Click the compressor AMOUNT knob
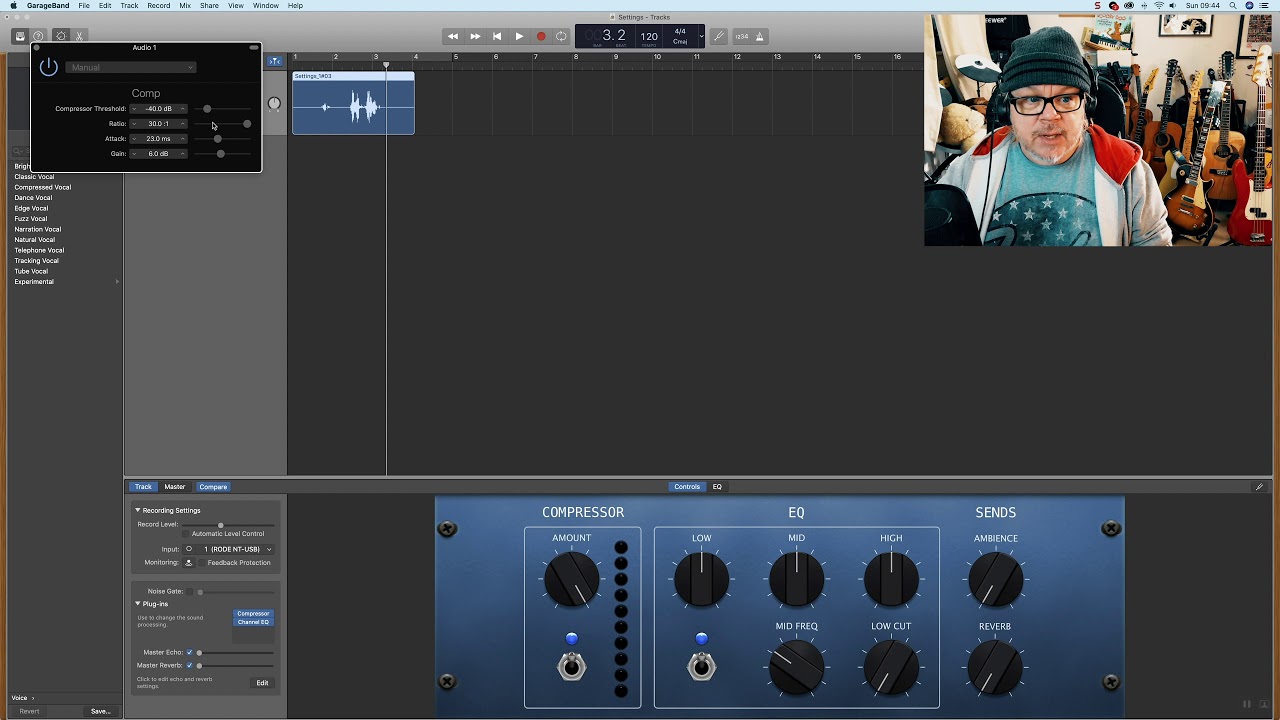The width and height of the screenshot is (1280, 720). (572, 579)
